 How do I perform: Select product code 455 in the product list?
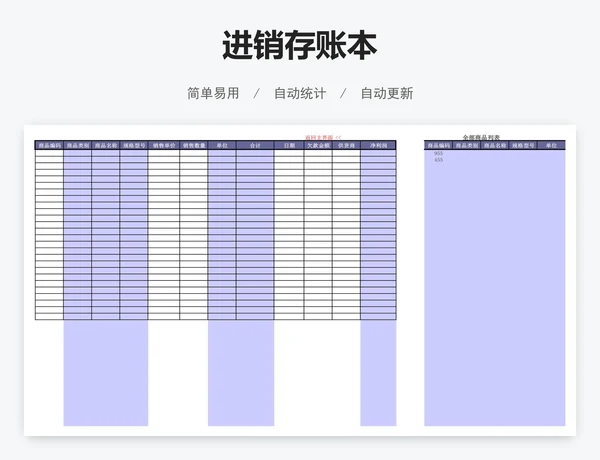438,160
